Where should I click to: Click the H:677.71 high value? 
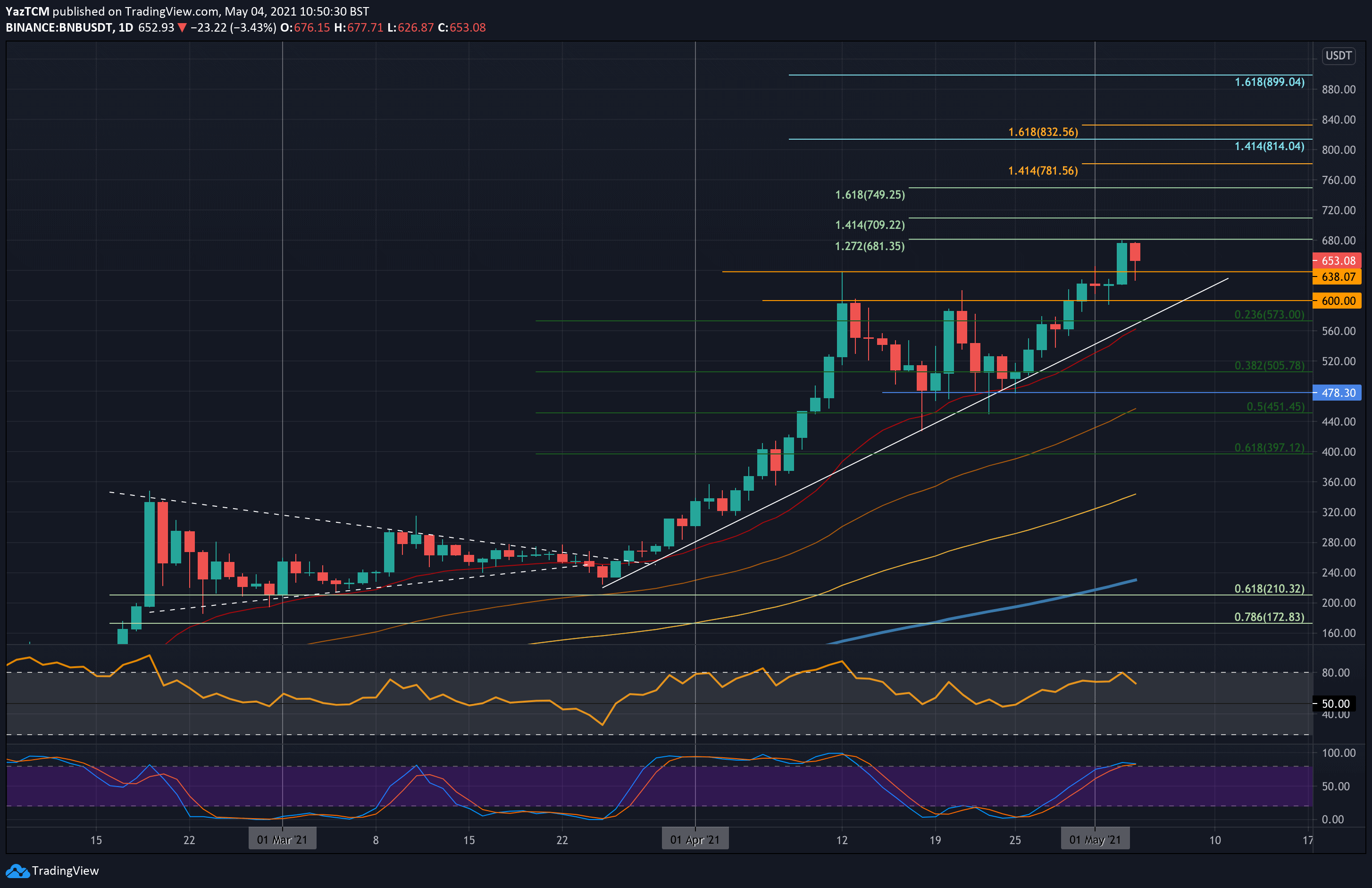359,28
